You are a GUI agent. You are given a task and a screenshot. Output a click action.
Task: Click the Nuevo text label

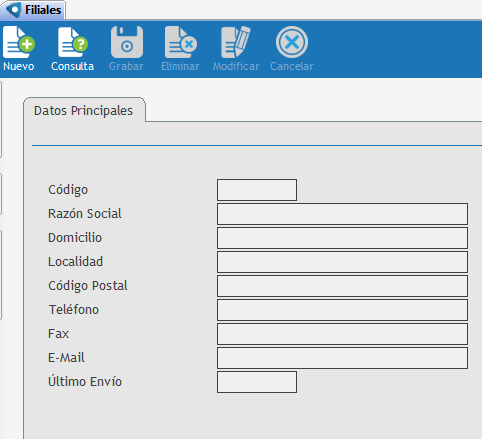click(x=19, y=66)
